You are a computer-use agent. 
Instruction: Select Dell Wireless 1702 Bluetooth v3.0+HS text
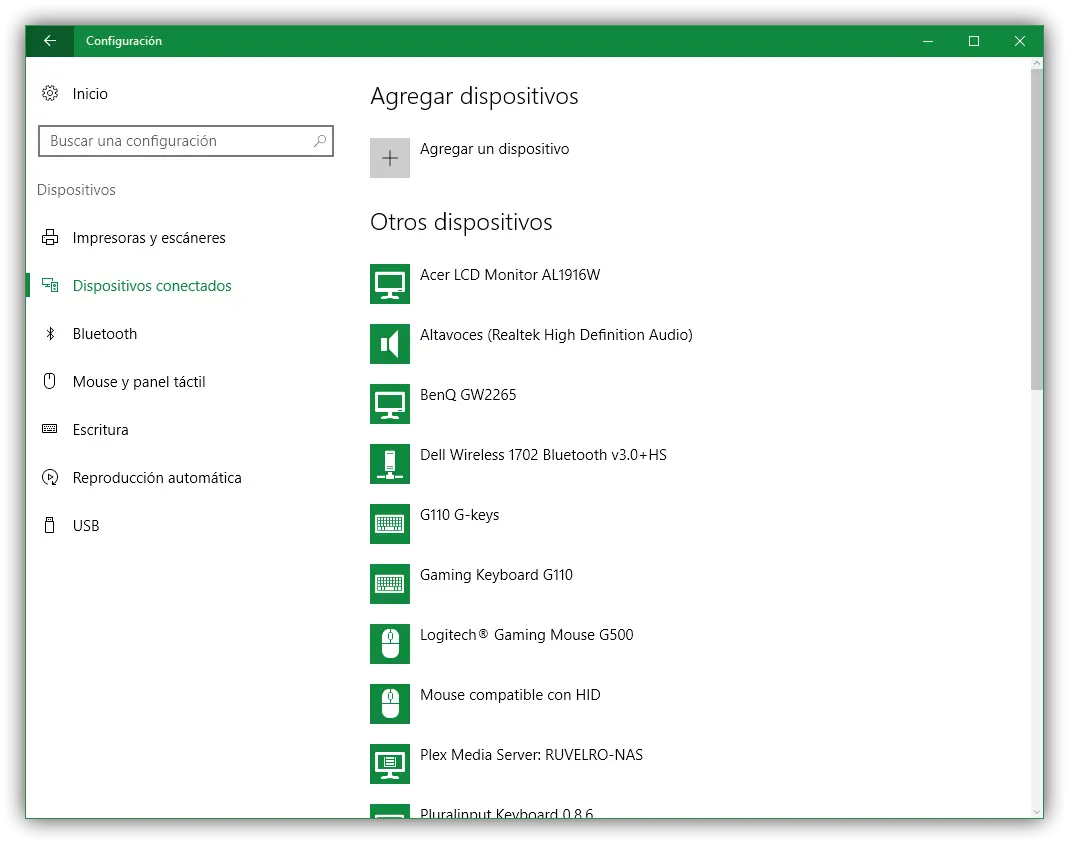(543, 455)
